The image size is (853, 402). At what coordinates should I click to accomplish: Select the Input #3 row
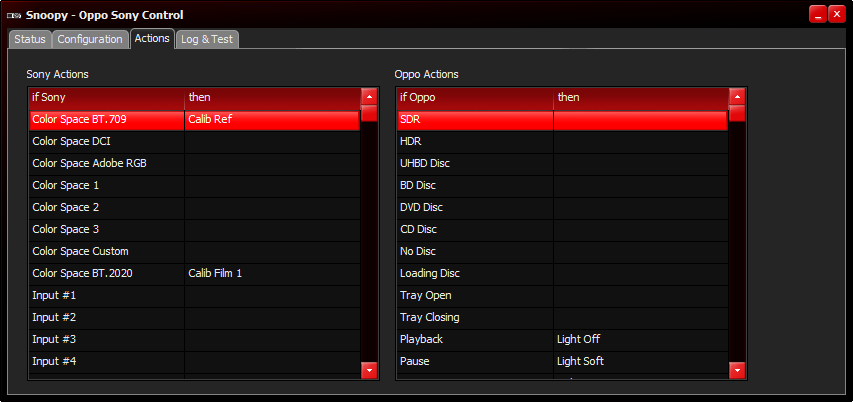point(194,339)
